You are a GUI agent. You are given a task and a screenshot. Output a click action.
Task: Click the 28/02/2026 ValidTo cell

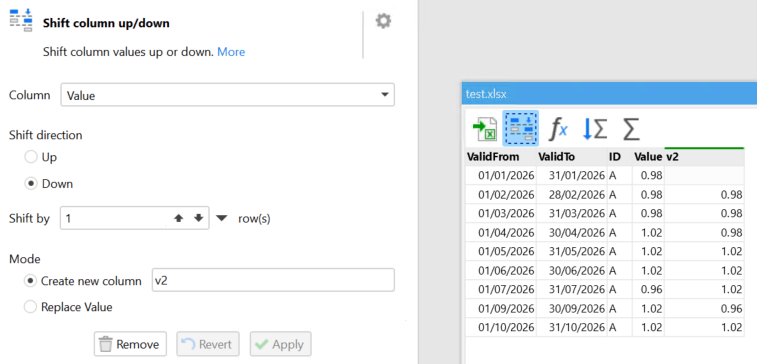click(572, 195)
